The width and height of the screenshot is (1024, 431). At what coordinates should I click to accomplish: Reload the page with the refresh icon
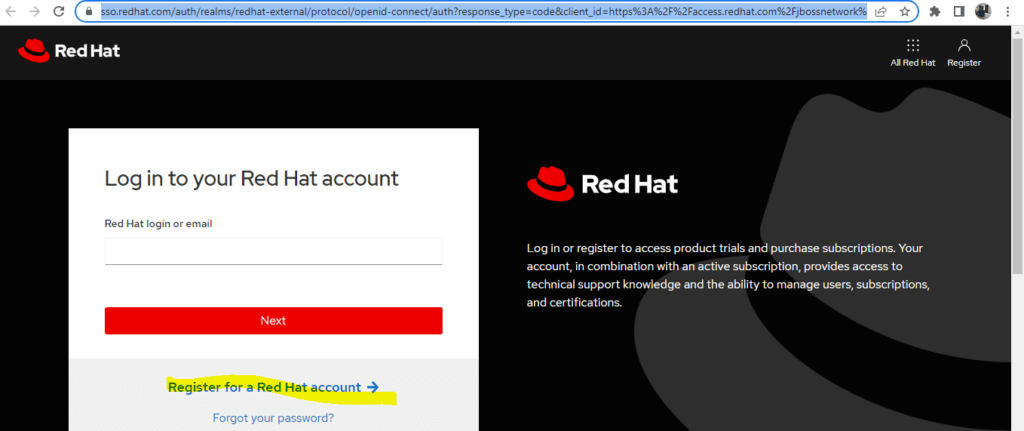[x=59, y=11]
